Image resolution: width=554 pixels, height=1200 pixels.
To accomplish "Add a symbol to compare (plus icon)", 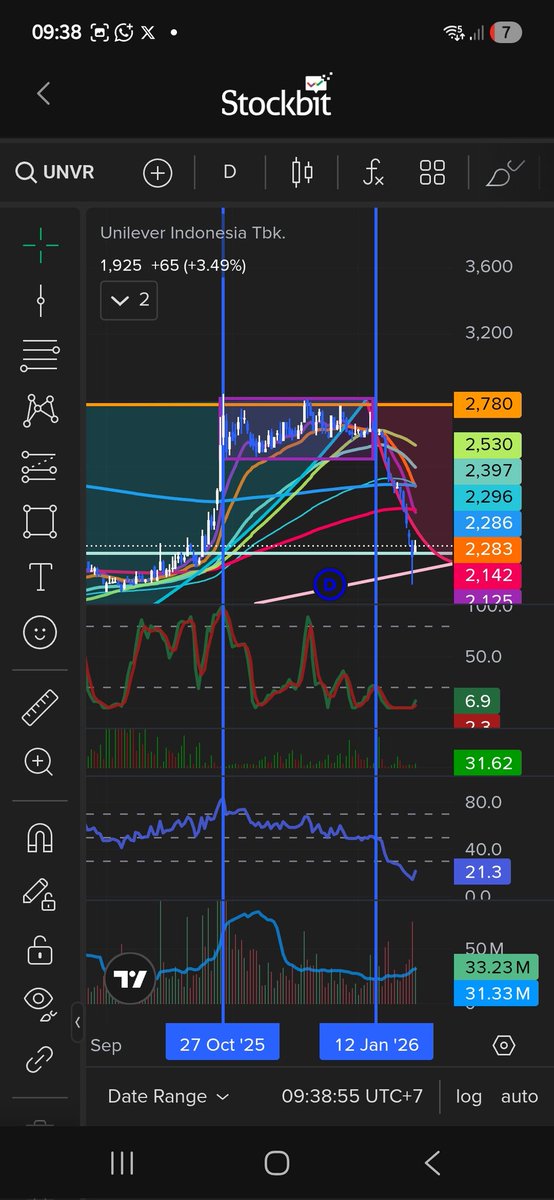I will click(158, 173).
